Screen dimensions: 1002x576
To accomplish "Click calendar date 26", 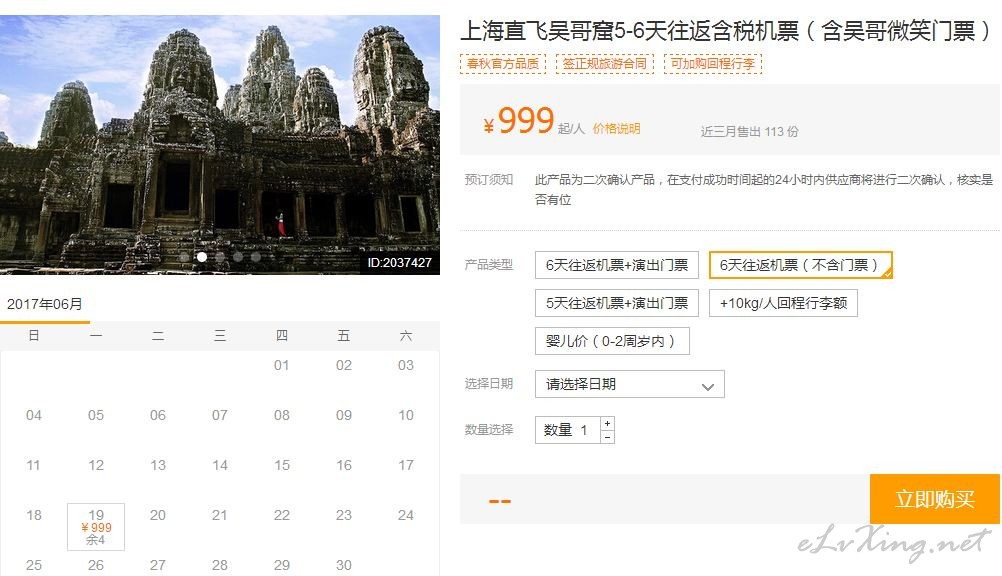I will [x=96, y=564].
